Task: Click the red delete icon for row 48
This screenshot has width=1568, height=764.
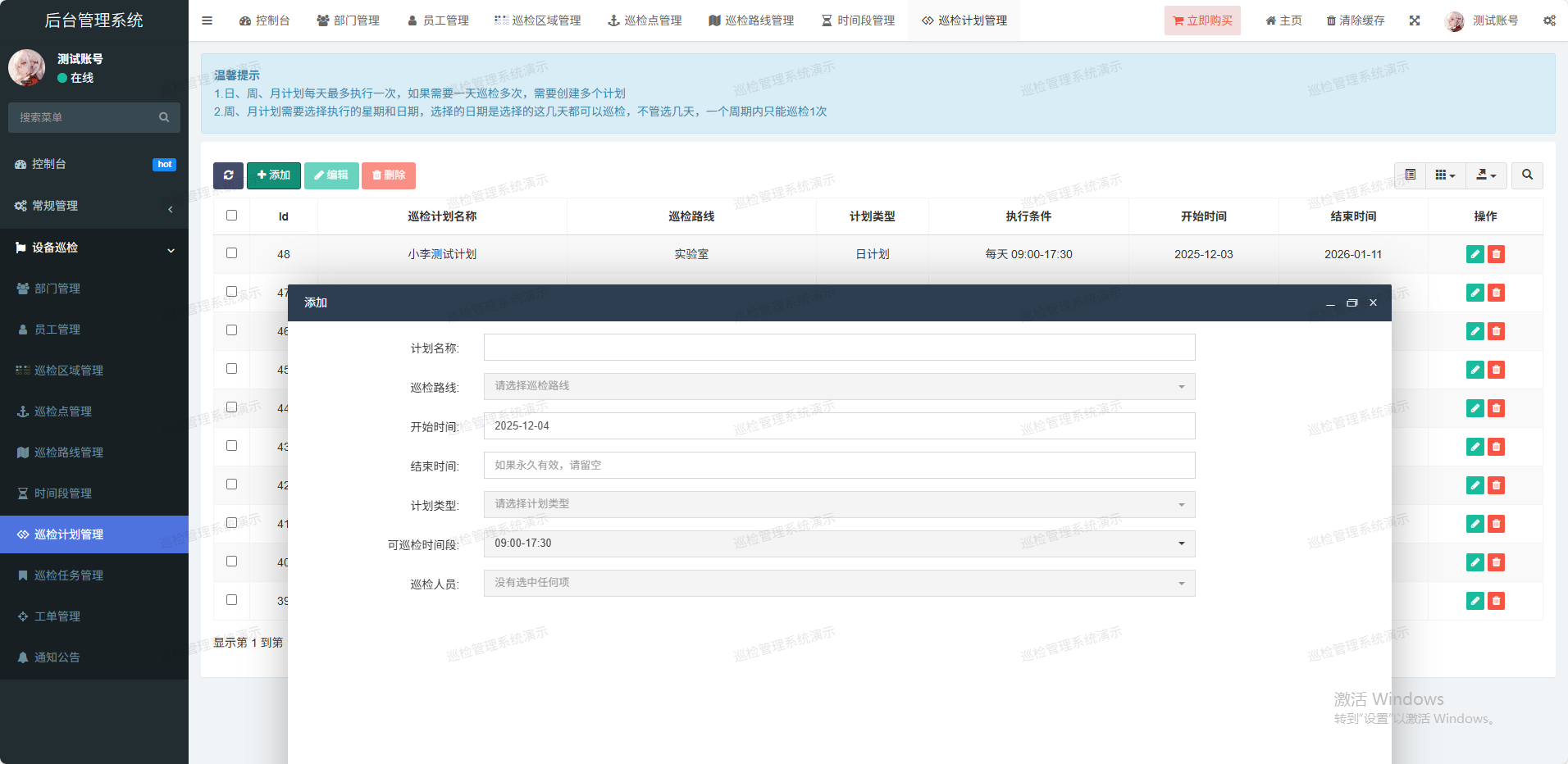Action: coord(1497,254)
